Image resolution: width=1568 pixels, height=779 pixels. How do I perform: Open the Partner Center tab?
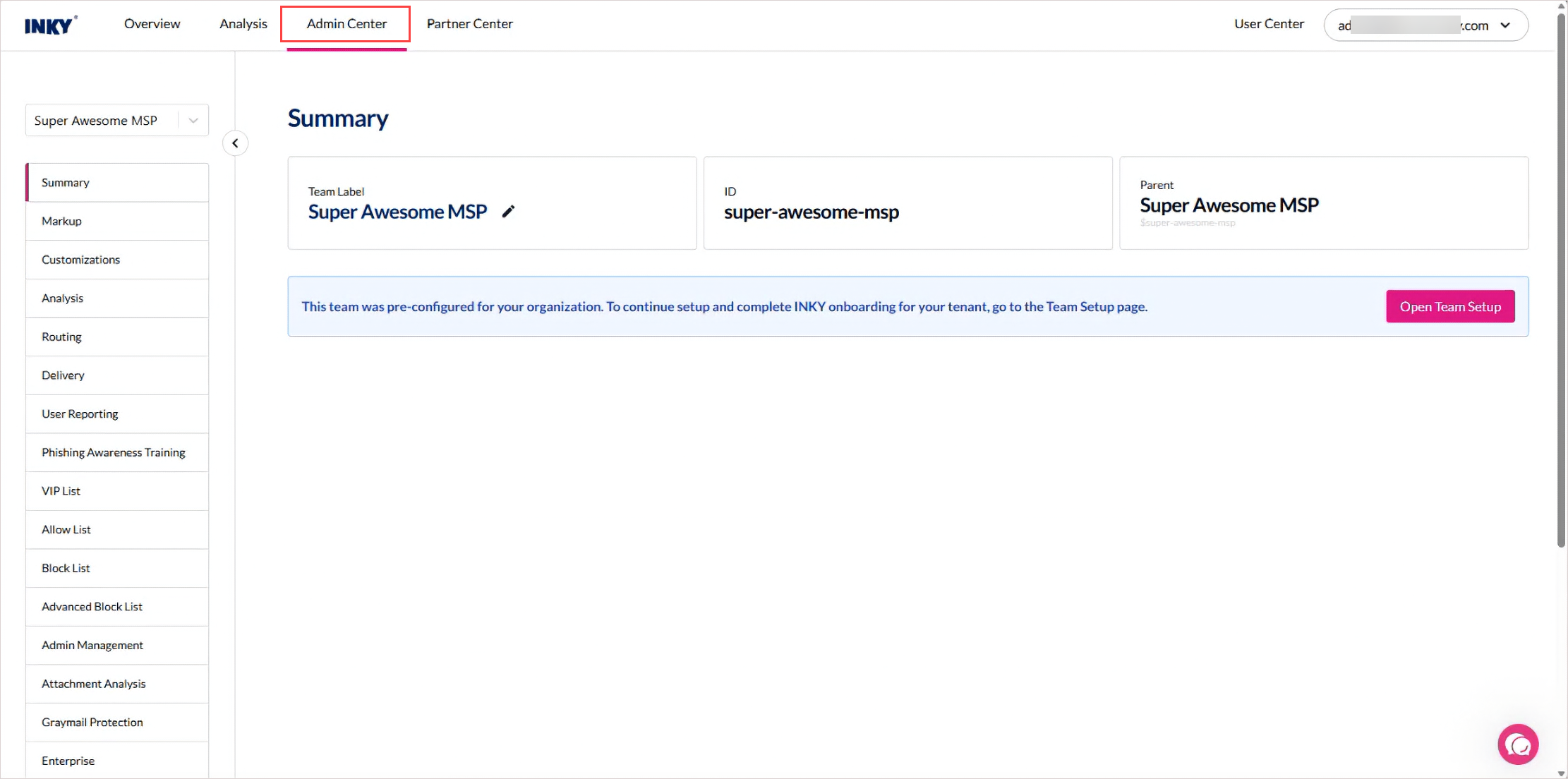click(469, 24)
